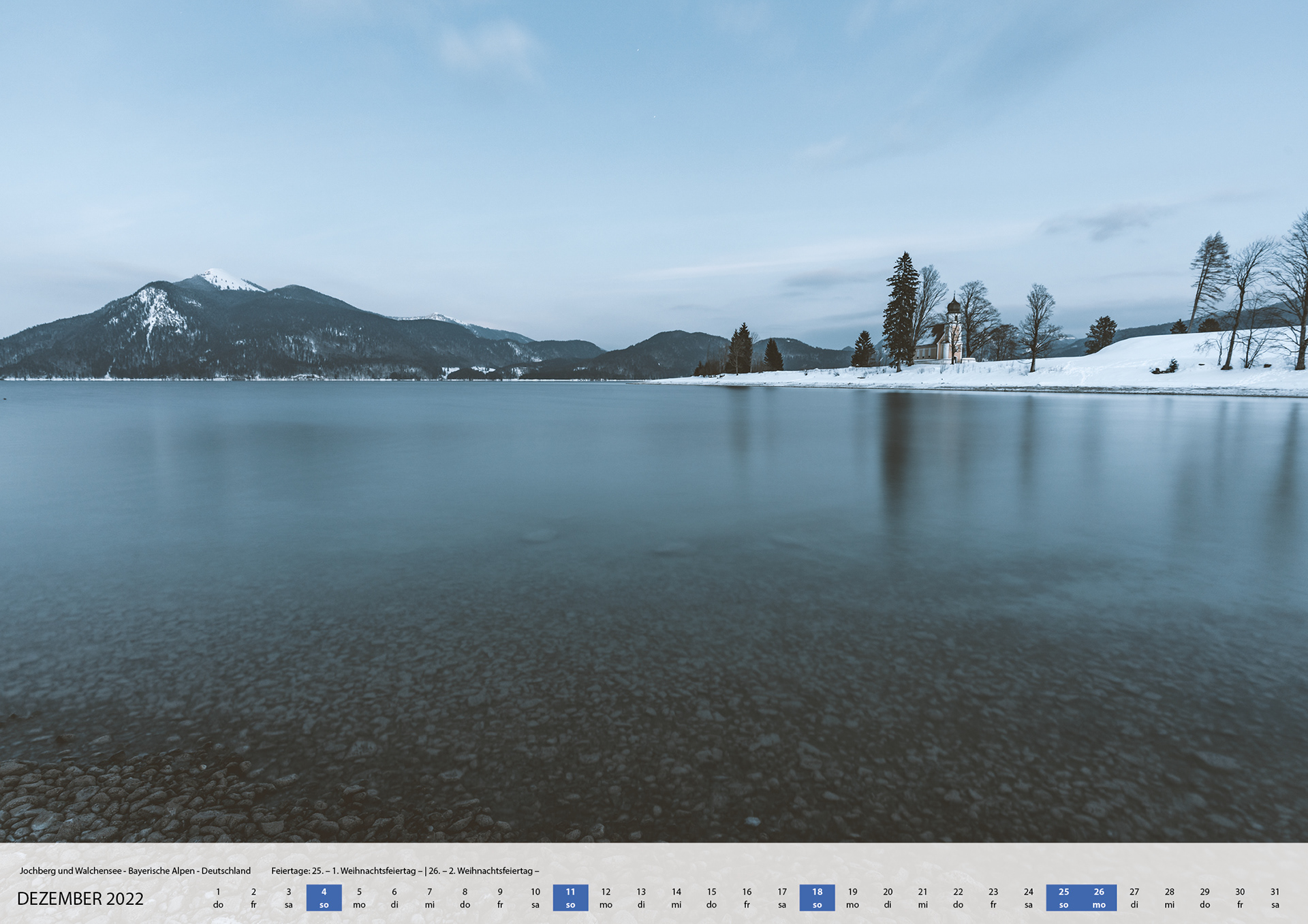Viewport: 1308px width, 924px height.
Task: Select December 25 holiday date cell
Action: pyautogui.click(x=1063, y=897)
